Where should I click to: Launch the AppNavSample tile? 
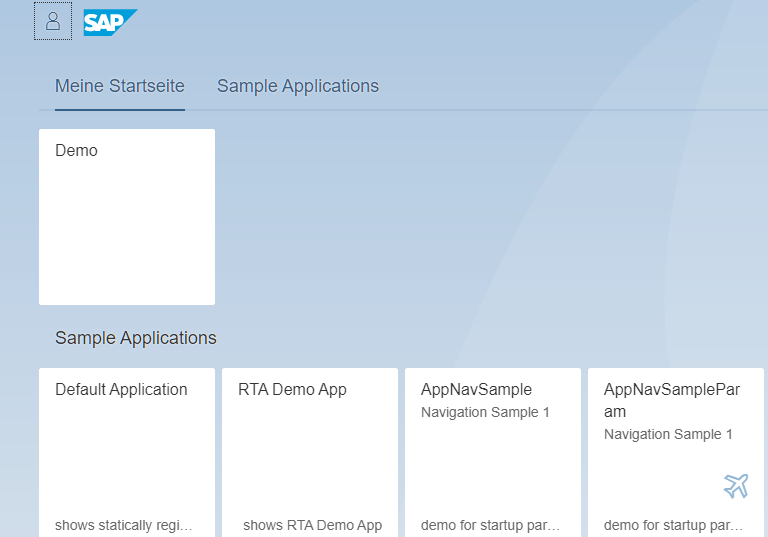point(477,390)
